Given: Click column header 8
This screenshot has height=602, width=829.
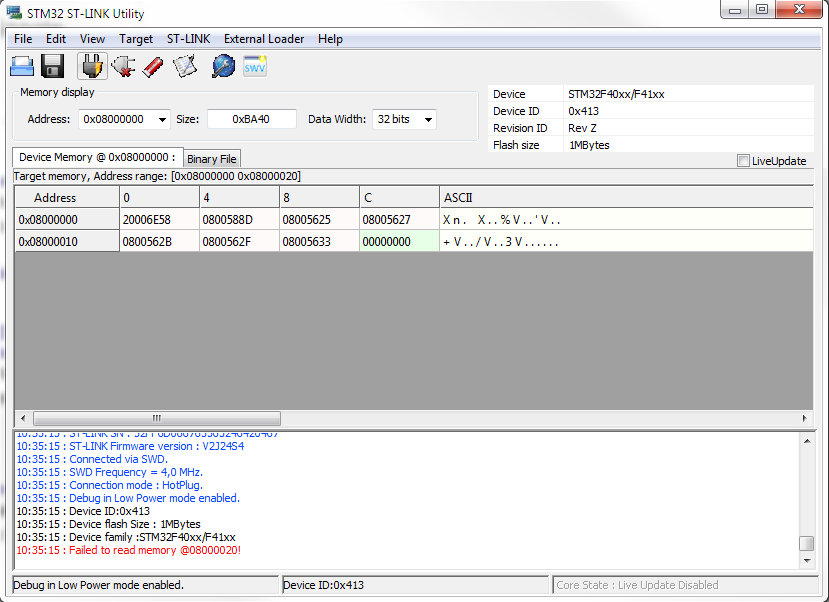Looking at the screenshot, I should [319, 198].
